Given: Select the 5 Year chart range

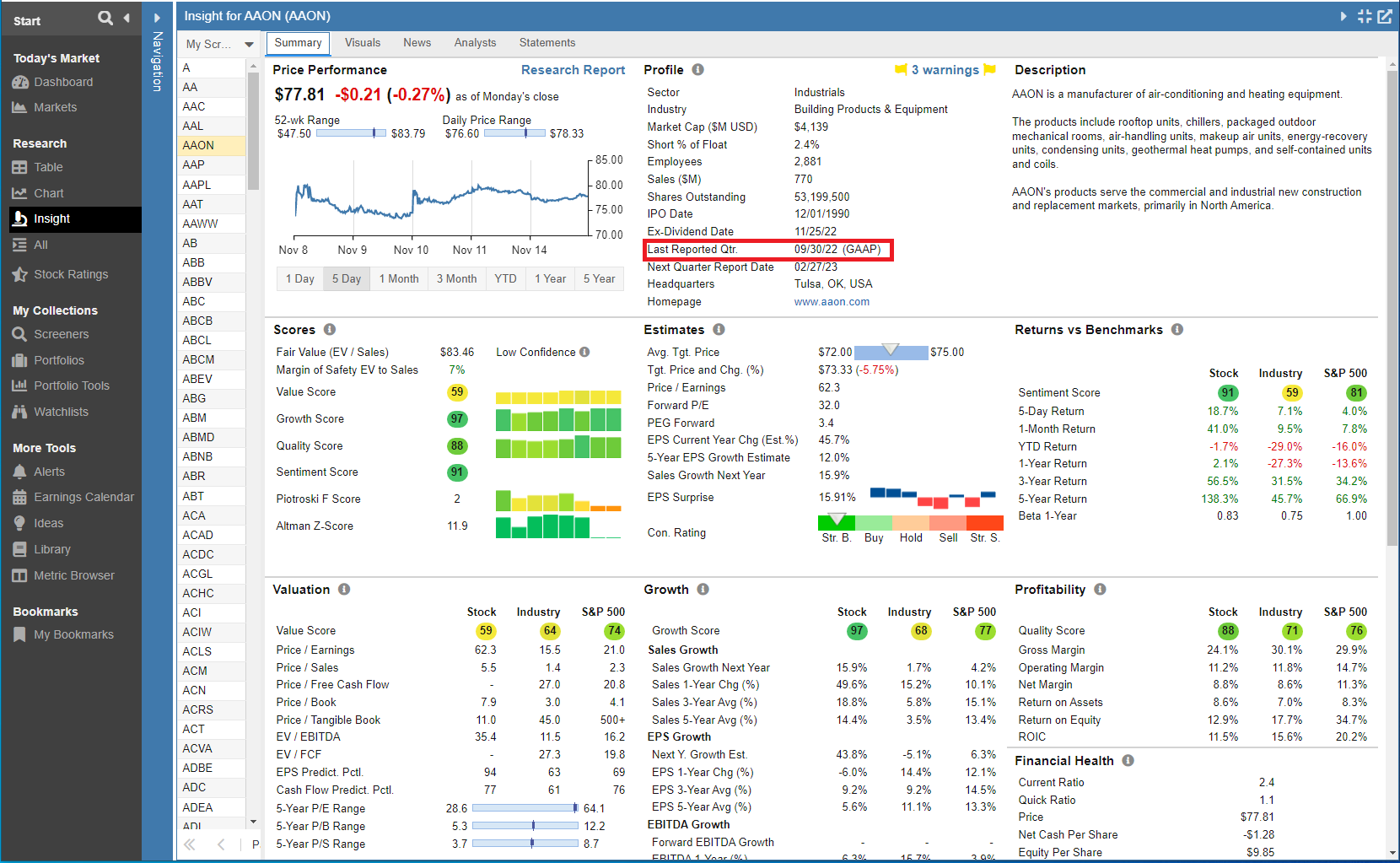Looking at the screenshot, I should pyautogui.click(x=600, y=279).
